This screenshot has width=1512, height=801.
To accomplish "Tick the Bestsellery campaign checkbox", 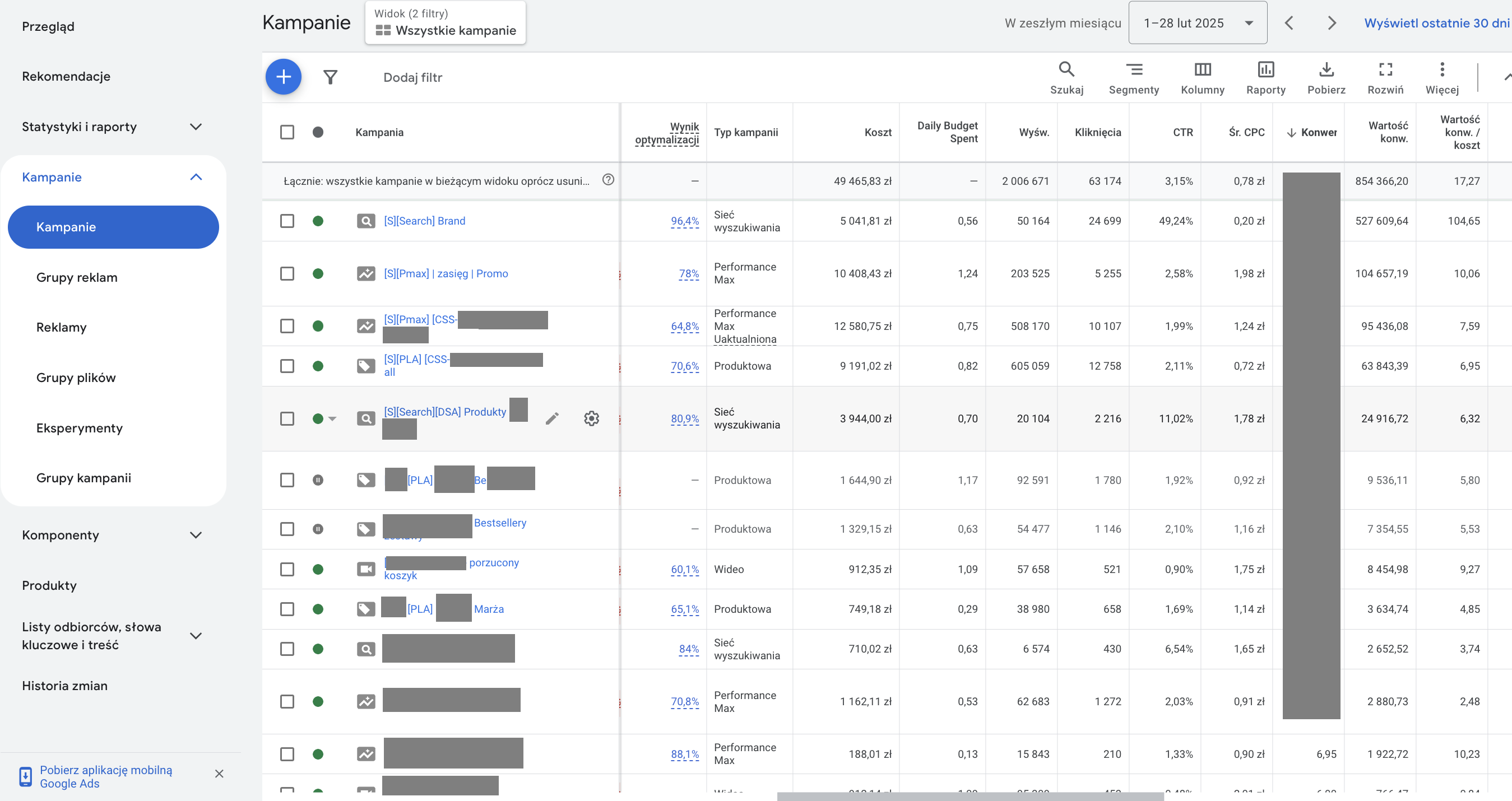I will coord(287,529).
